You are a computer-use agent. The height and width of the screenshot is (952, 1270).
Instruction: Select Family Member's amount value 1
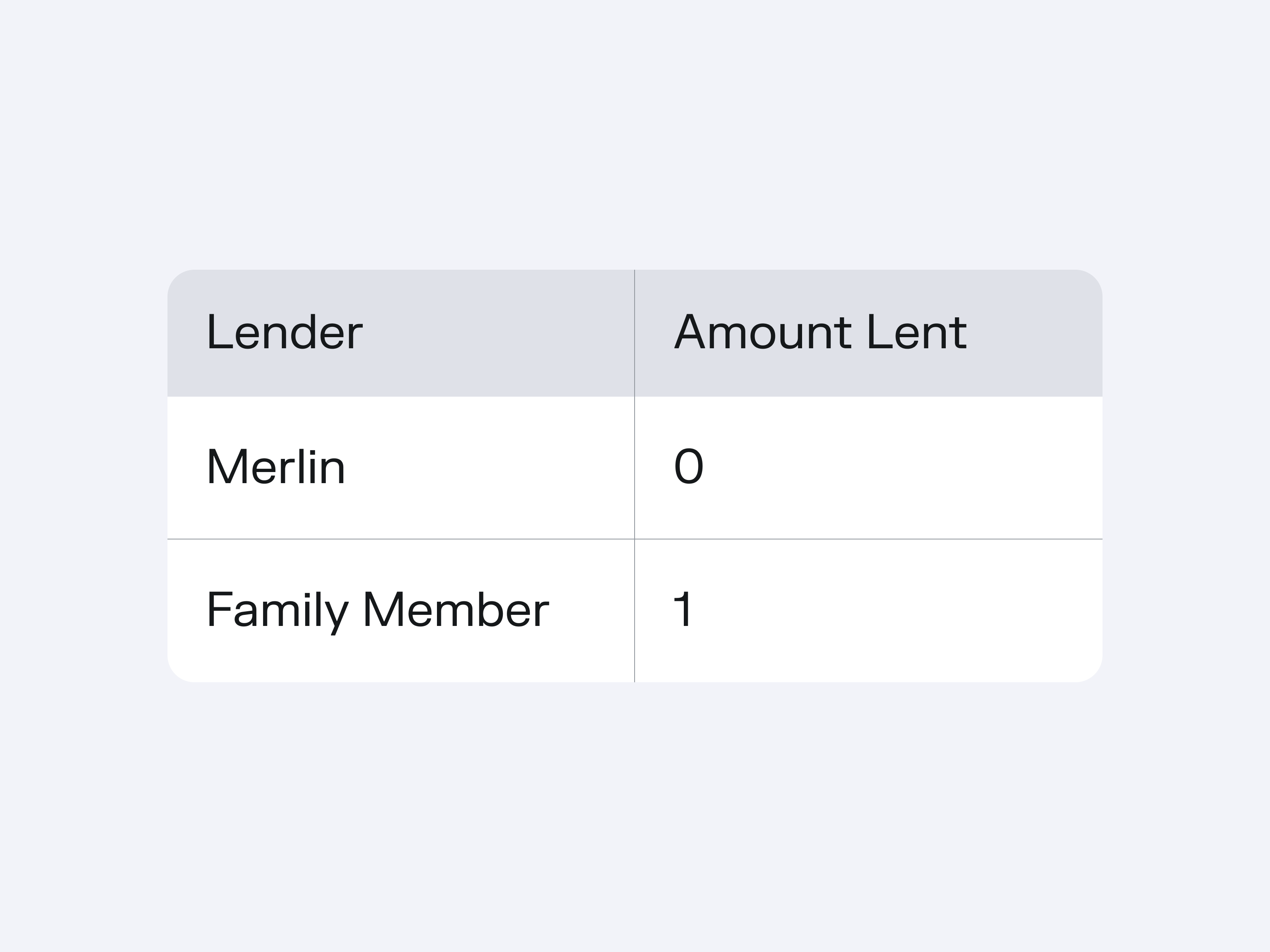[x=683, y=609]
